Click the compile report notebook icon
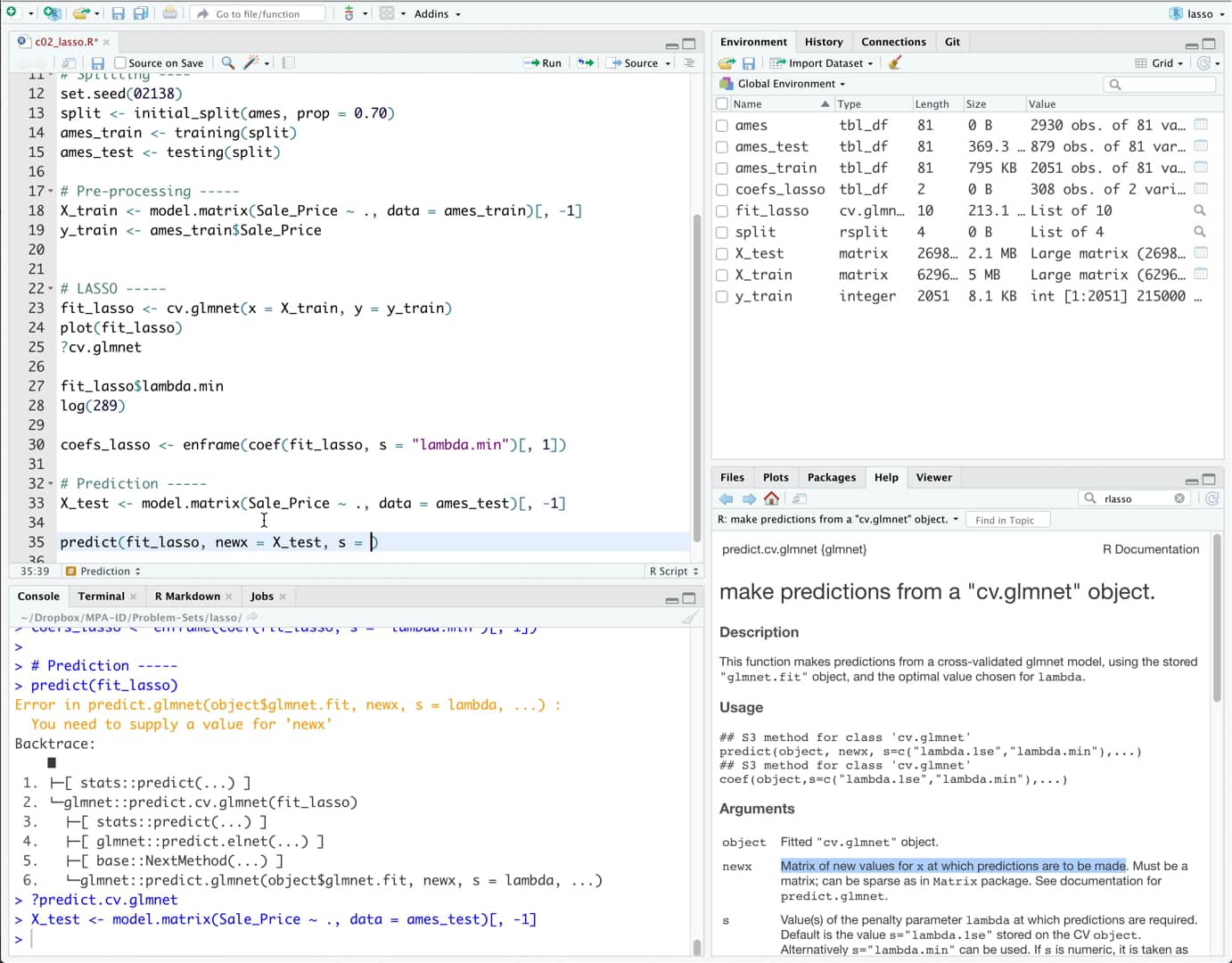The image size is (1232, 963). point(288,63)
